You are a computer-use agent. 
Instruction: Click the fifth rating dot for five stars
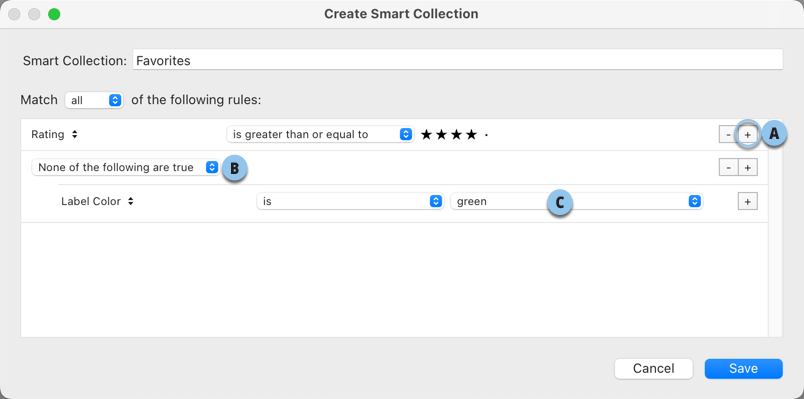point(486,135)
